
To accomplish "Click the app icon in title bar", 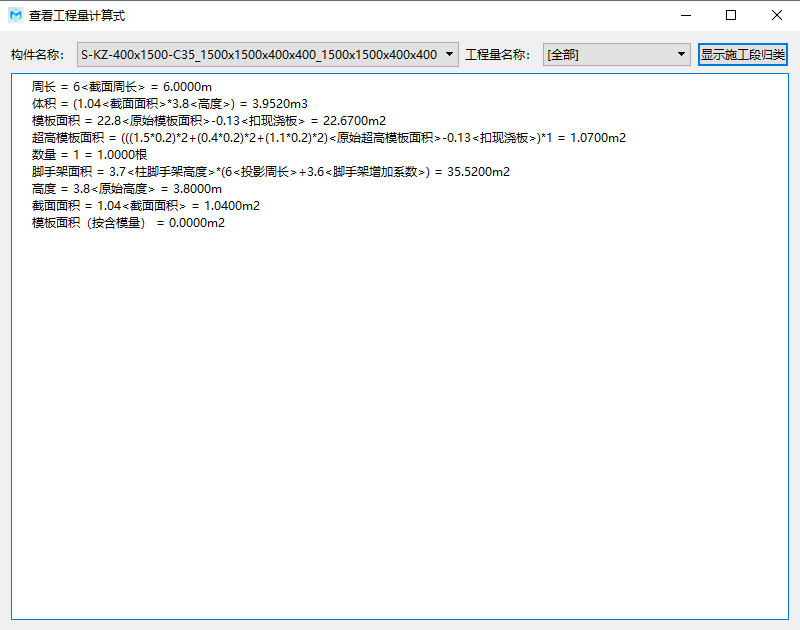I will 16,15.
